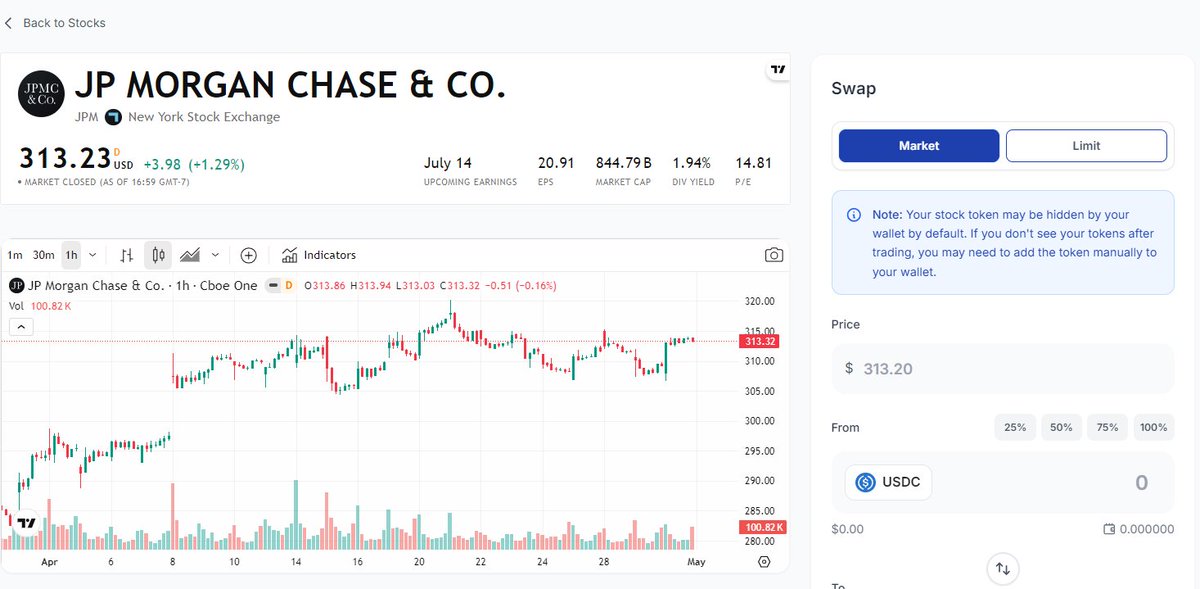Viewport: 1200px width, 589px height.
Task: Go back to Stocks page
Action: (55, 22)
